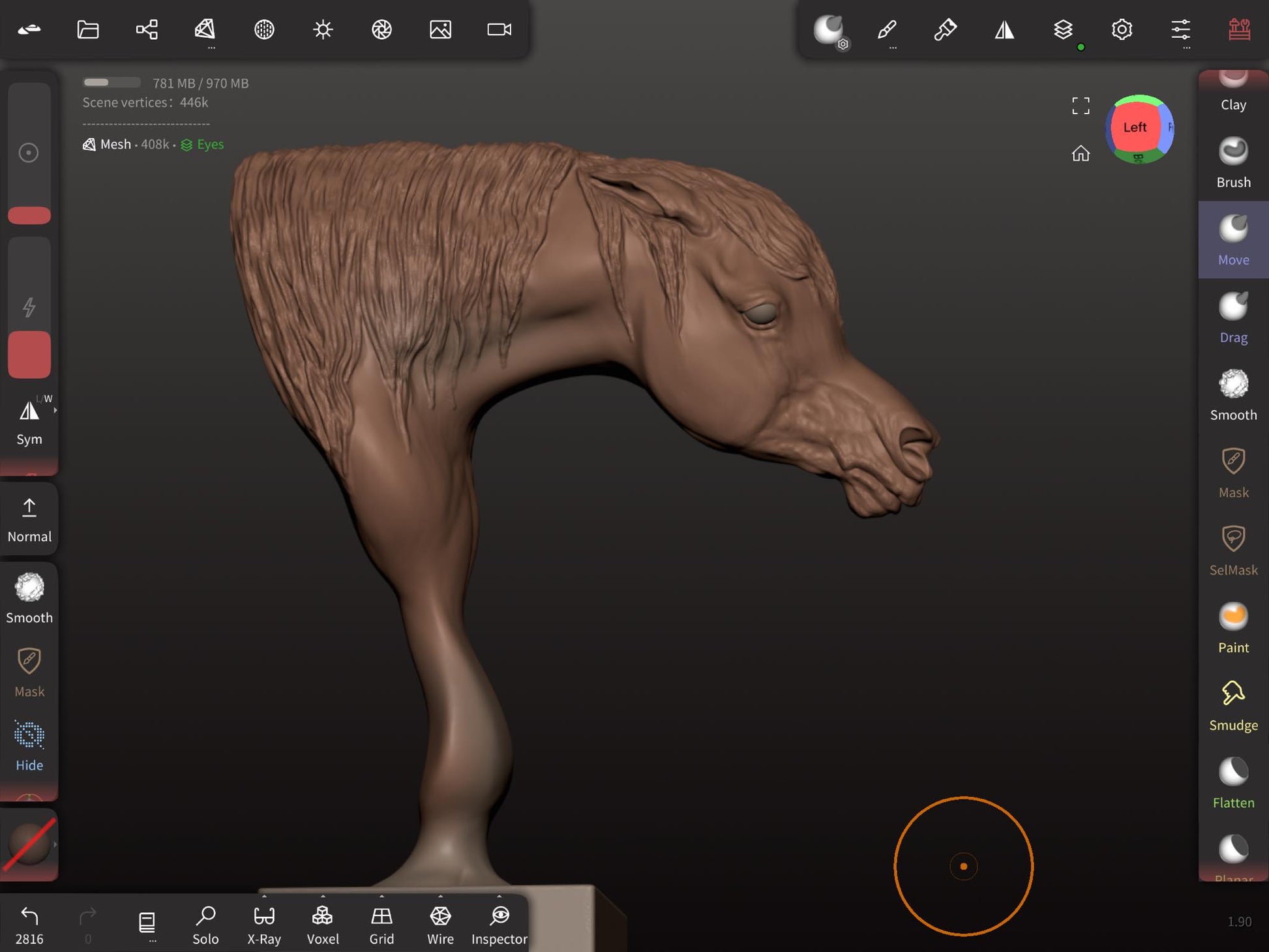The image size is (1269, 952).
Task: Open the topology mesh menu
Action: tap(205, 29)
